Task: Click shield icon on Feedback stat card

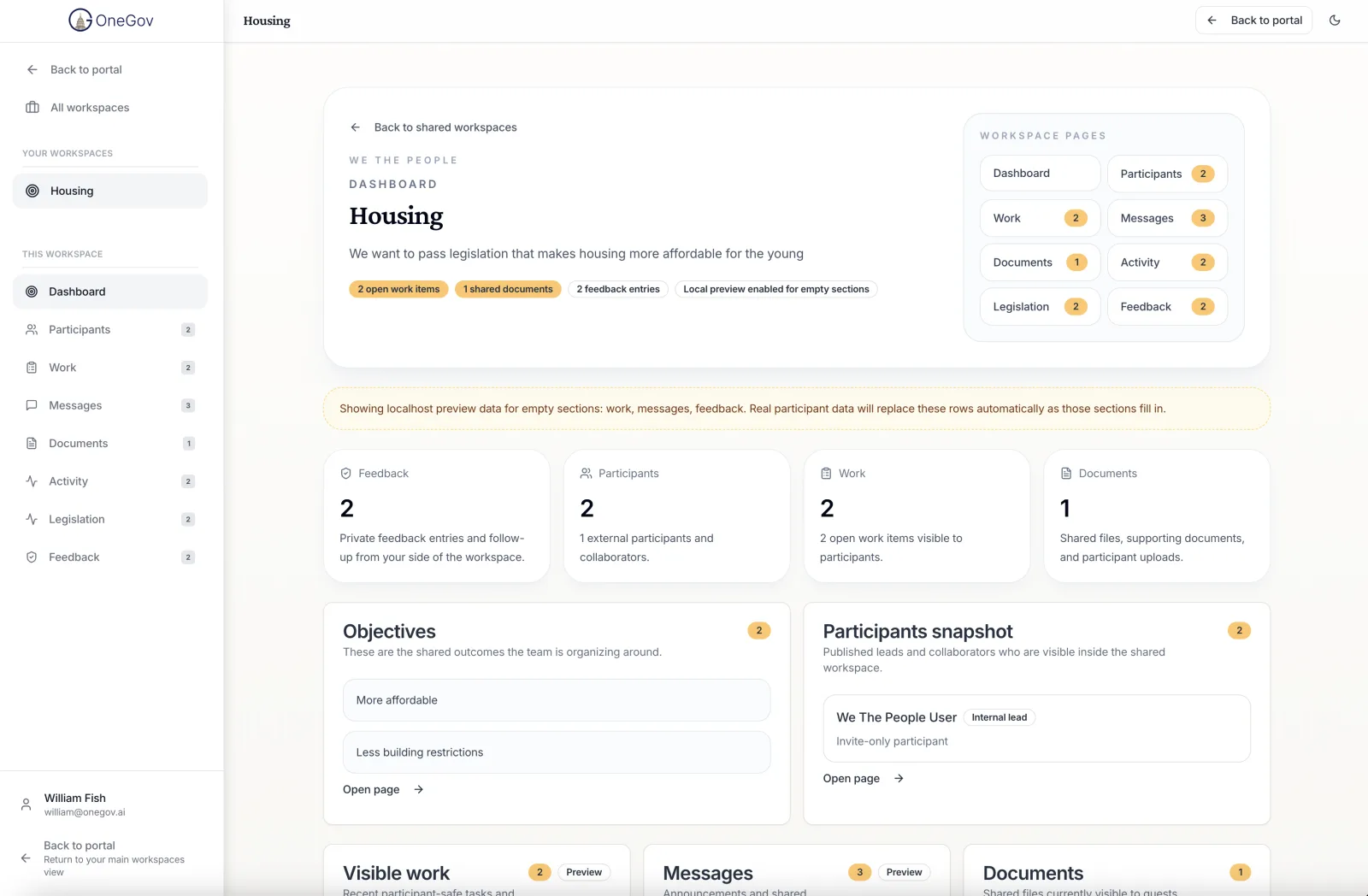Action: pos(346,473)
